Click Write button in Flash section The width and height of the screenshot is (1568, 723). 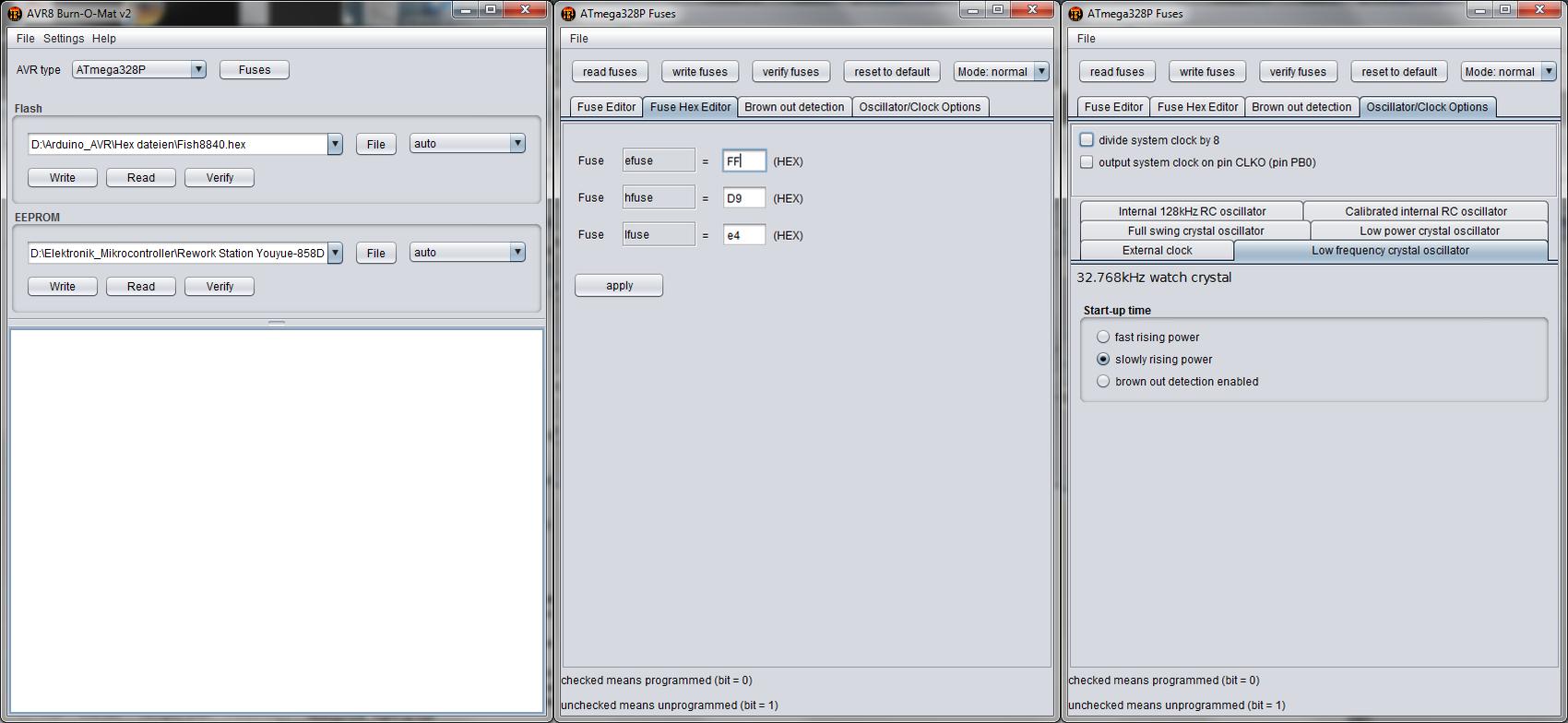[63, 177]
